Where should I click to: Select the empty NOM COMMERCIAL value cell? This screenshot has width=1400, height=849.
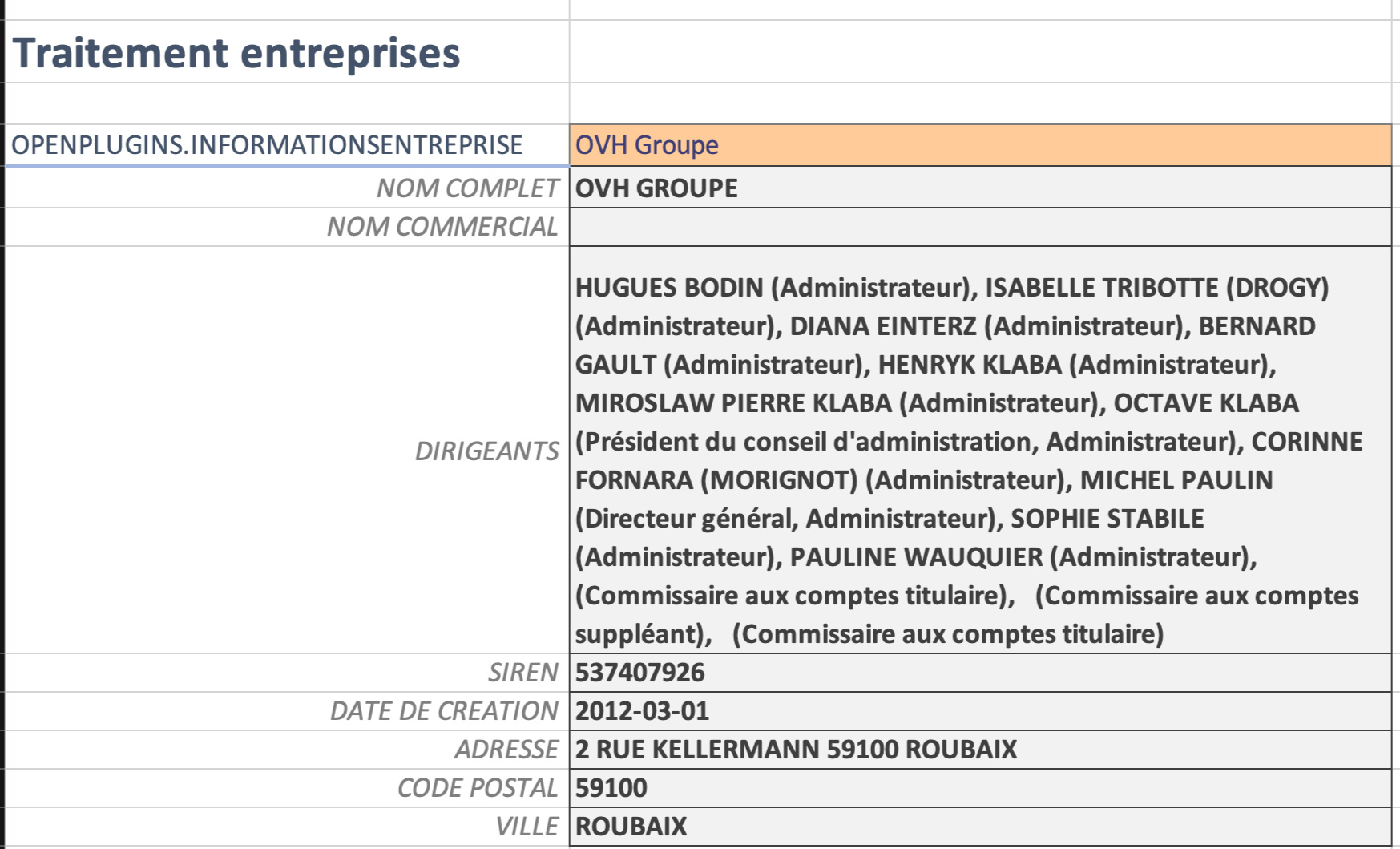click(980, 227)
